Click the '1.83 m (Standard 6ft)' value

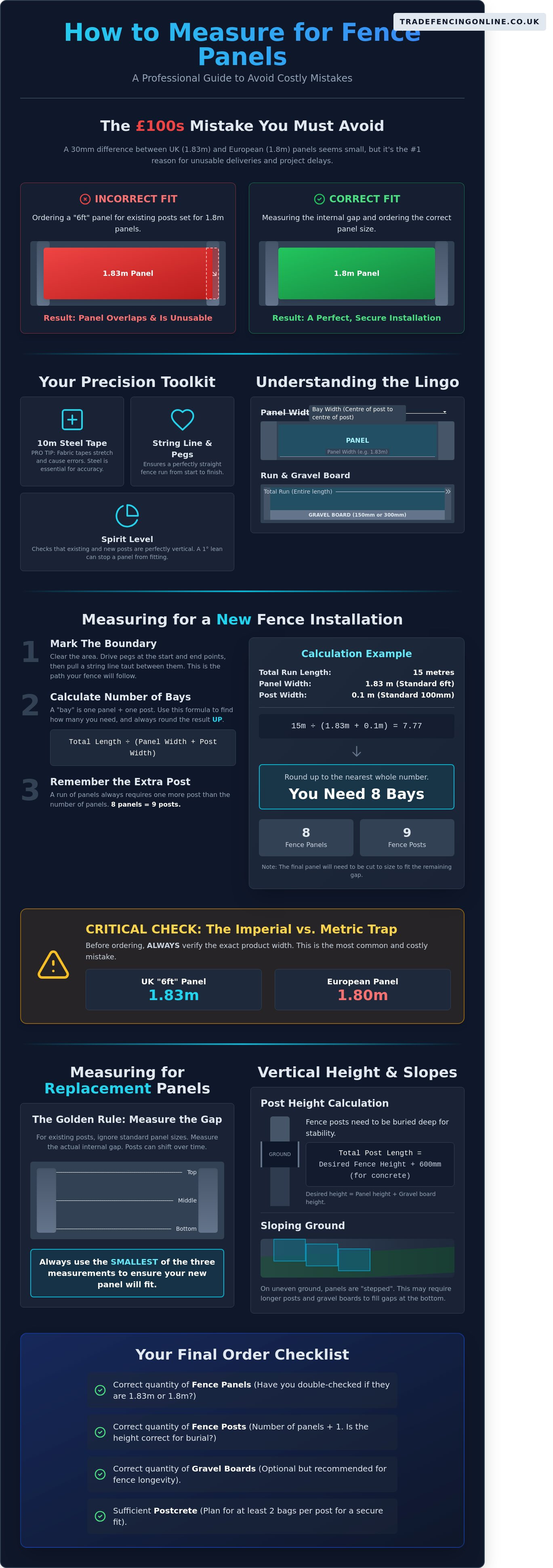coord(410,683)
